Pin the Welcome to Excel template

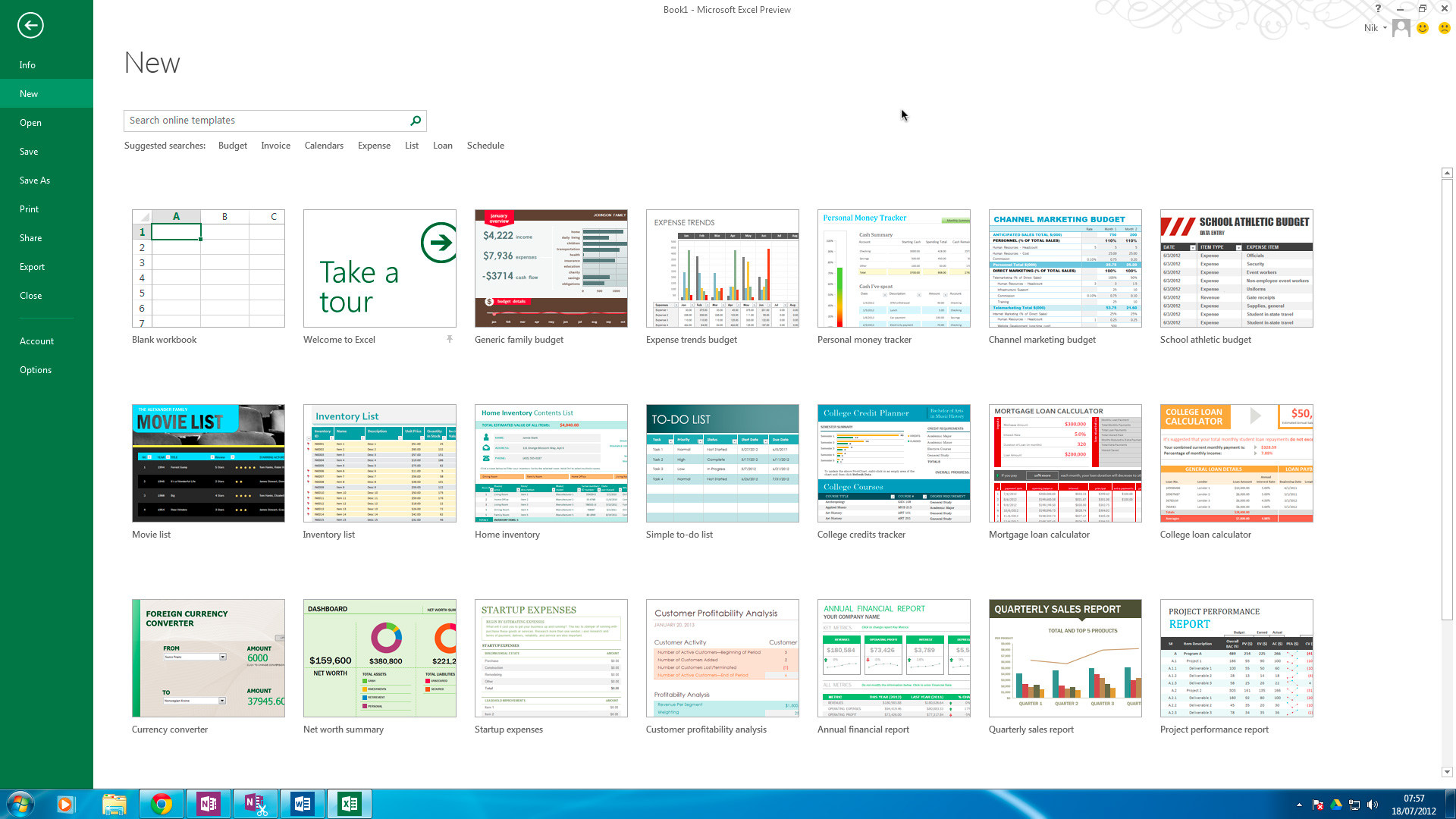point(450,339)
